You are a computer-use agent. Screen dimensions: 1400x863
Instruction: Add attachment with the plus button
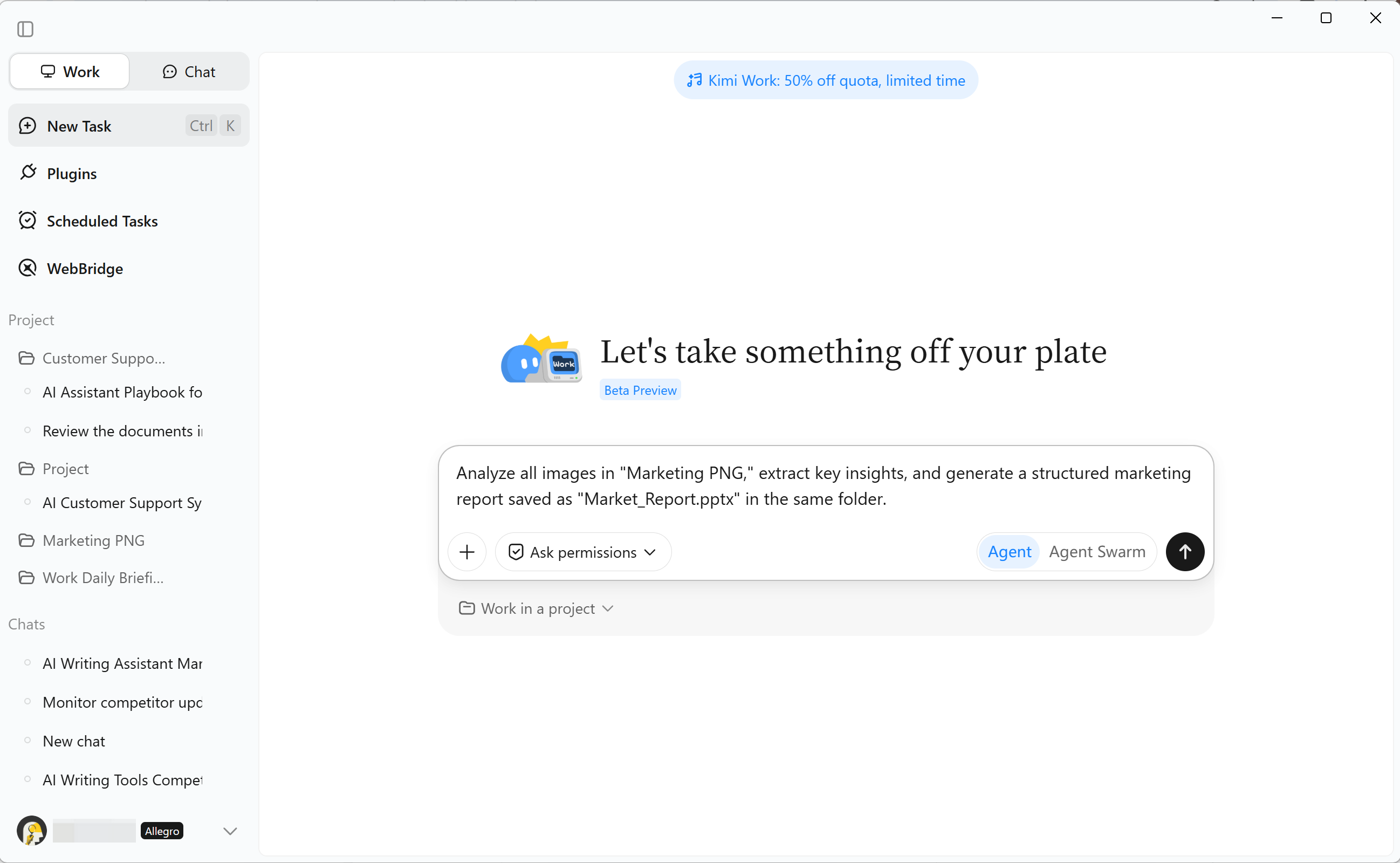(x=467, y=552)
